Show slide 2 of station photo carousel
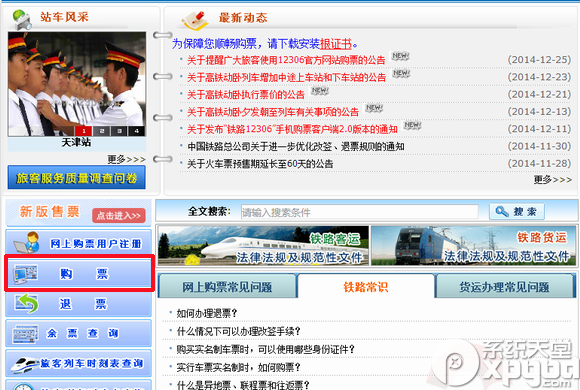 [101, 131]
